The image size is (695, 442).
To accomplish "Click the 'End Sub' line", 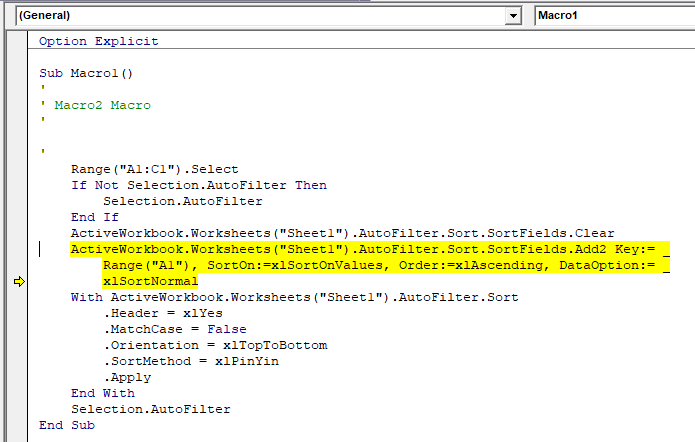I will click(67, 425).
